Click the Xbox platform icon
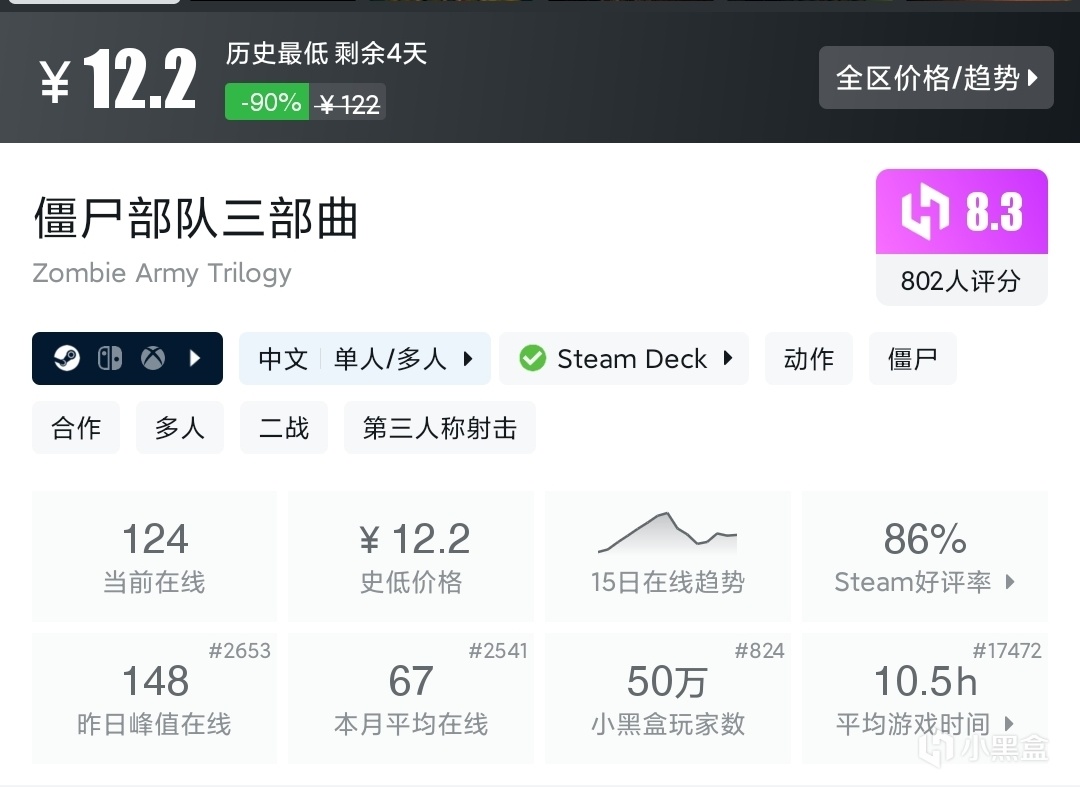 [152, 358]
